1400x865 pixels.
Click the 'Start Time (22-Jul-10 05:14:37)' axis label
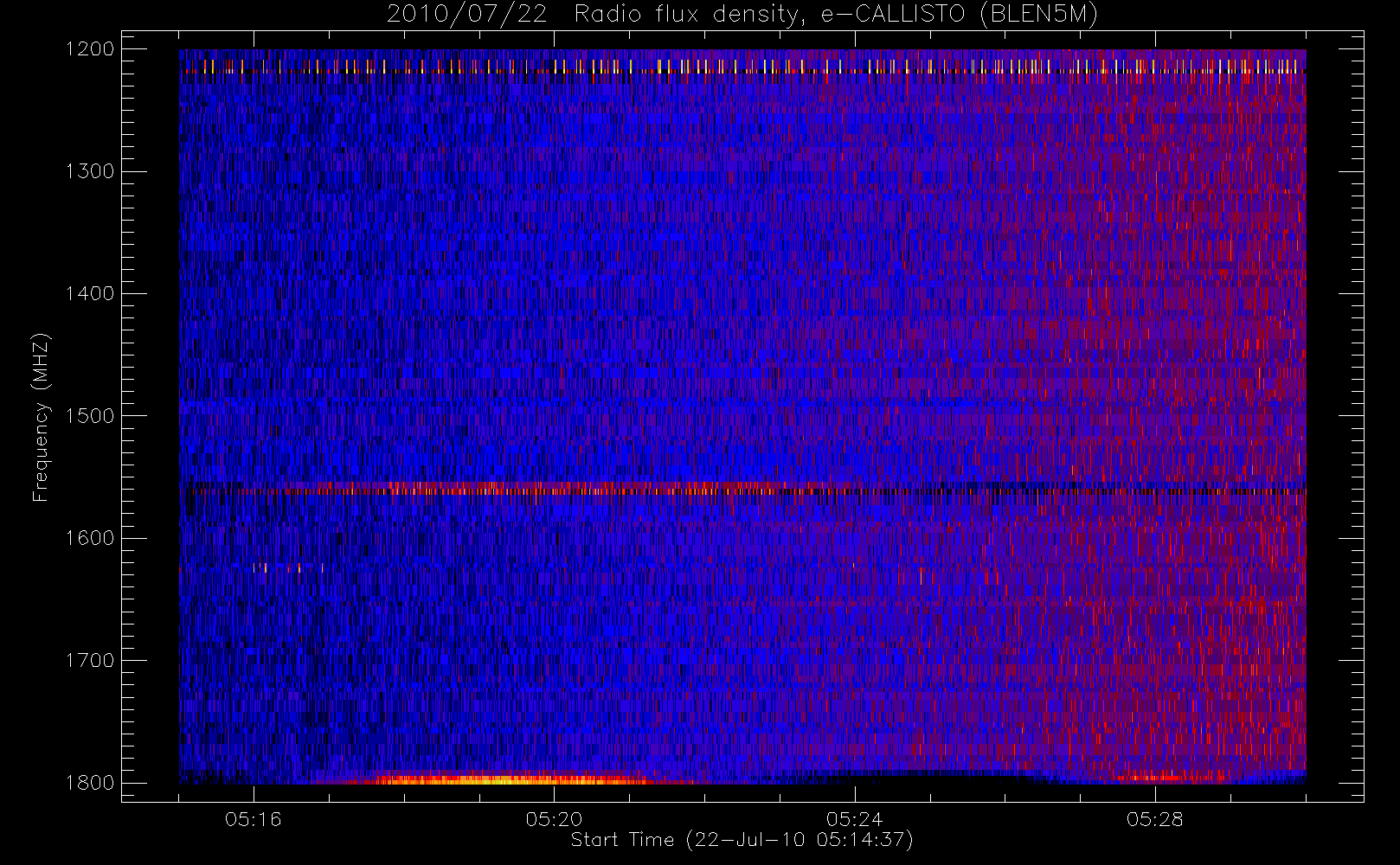tap(742, 840)
